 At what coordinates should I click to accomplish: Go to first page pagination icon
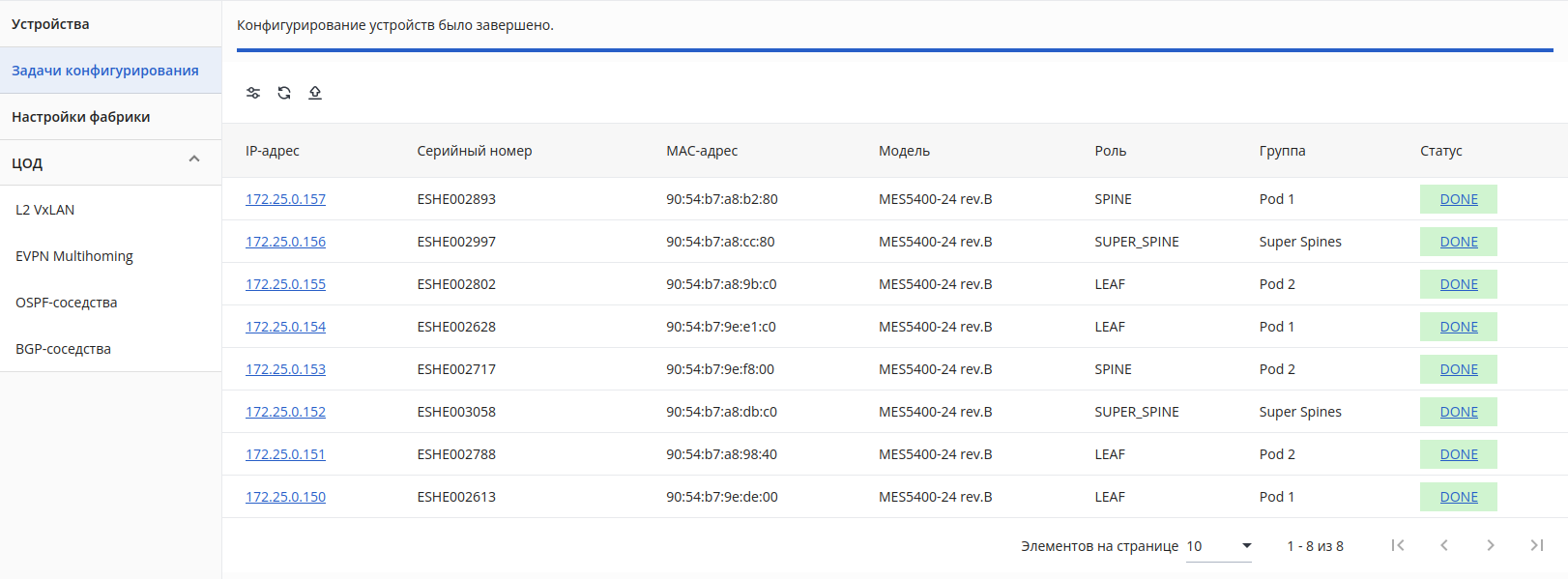click(1398, 545)
